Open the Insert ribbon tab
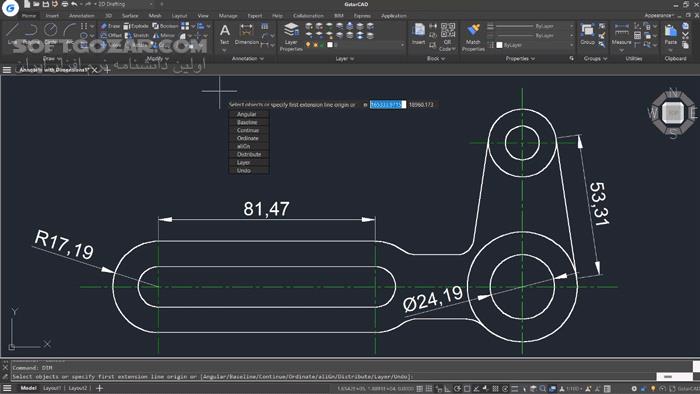This screenshot has width=700, height=394. [x=52, y=16]
